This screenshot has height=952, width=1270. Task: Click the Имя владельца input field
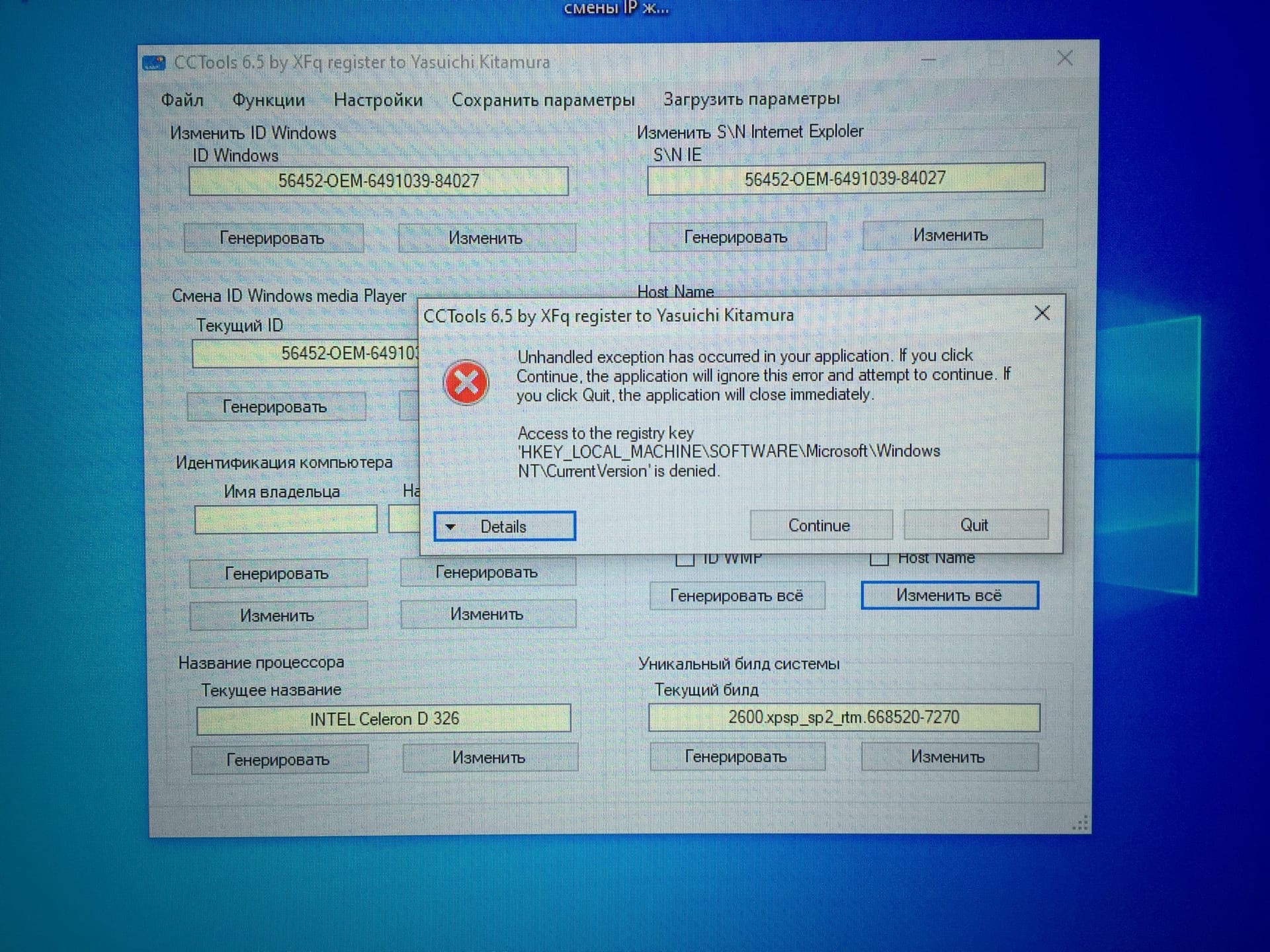(x=286, y=520)
